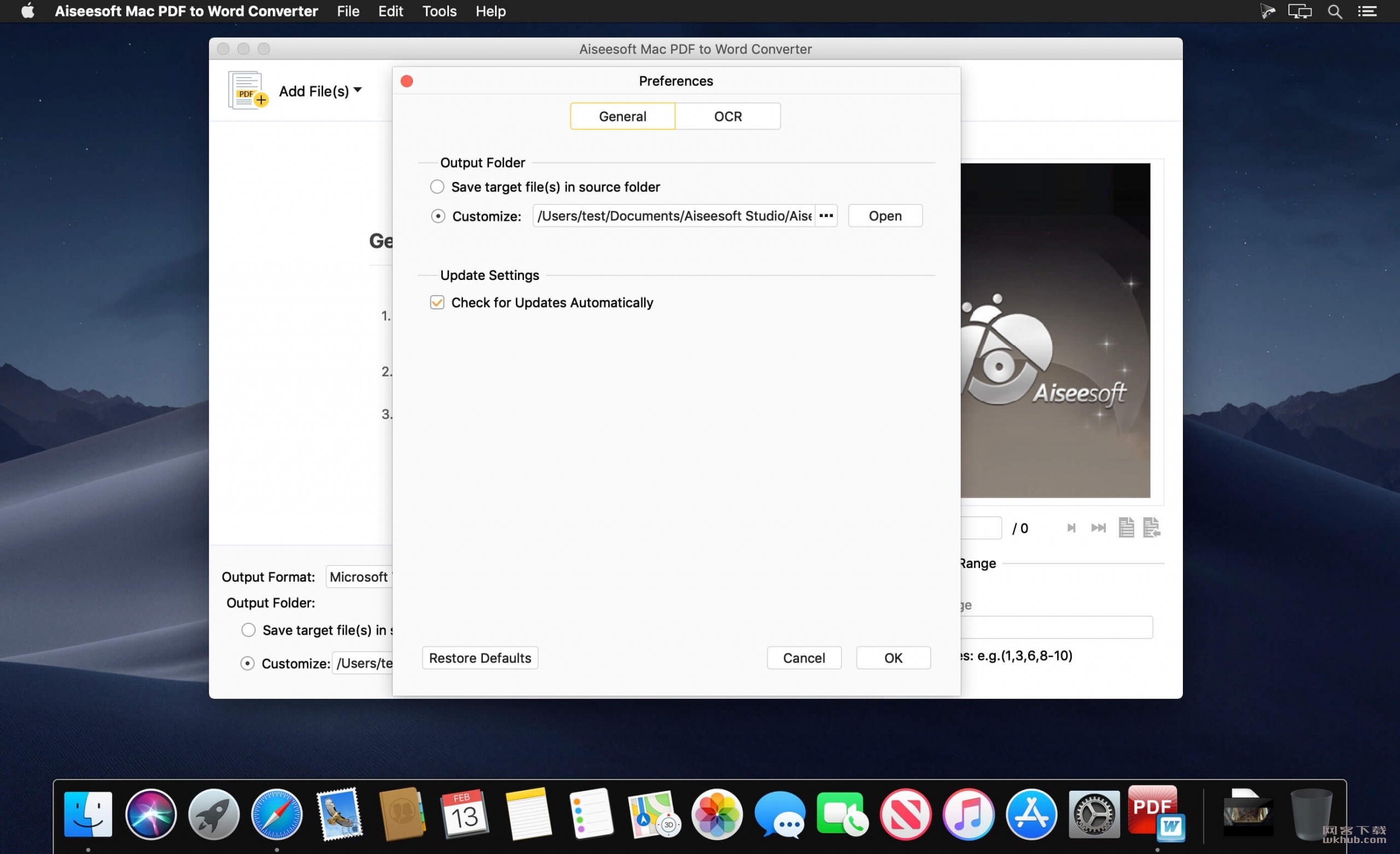Click the Aiseesoft preview thumbnail
Image resolution: width=1400 pixels, height=854 pixels.
click(x=1055, y=331)
